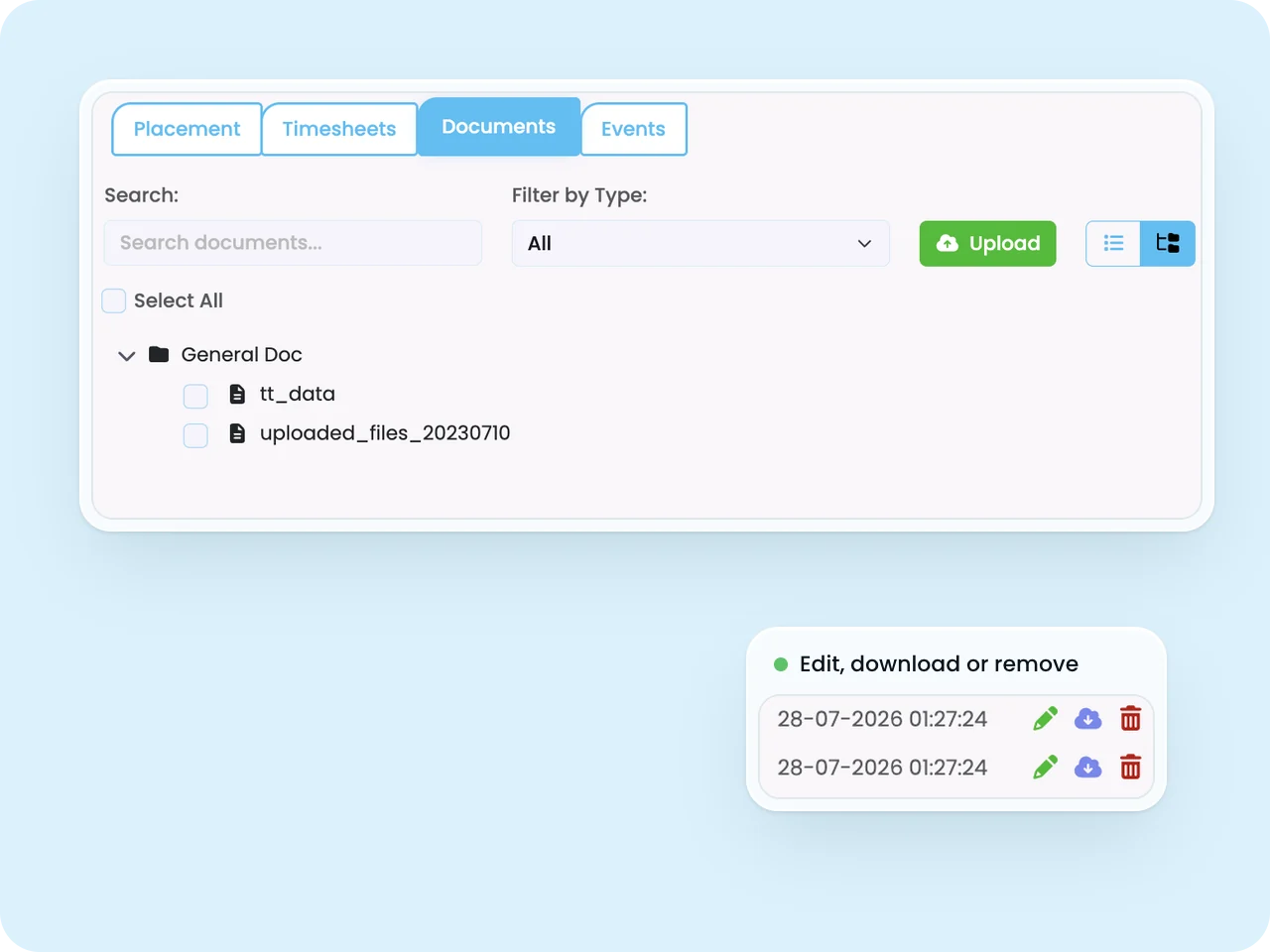Click the tt_data file icon

click(237, 394)
